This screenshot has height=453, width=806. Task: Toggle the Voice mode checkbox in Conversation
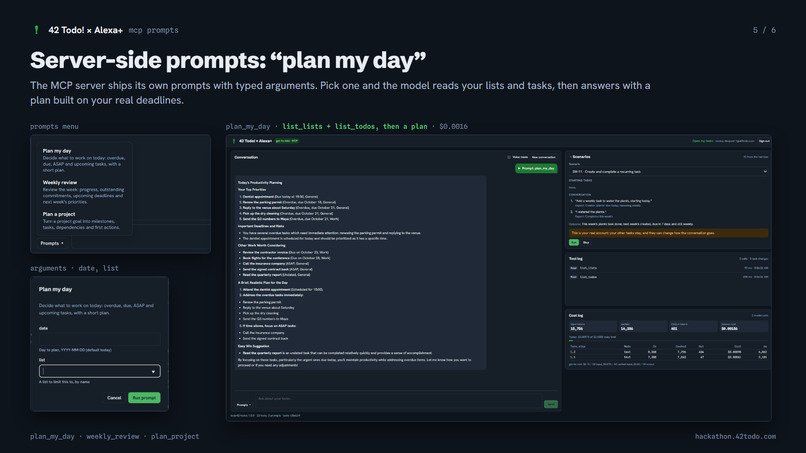tap(509, 157)
